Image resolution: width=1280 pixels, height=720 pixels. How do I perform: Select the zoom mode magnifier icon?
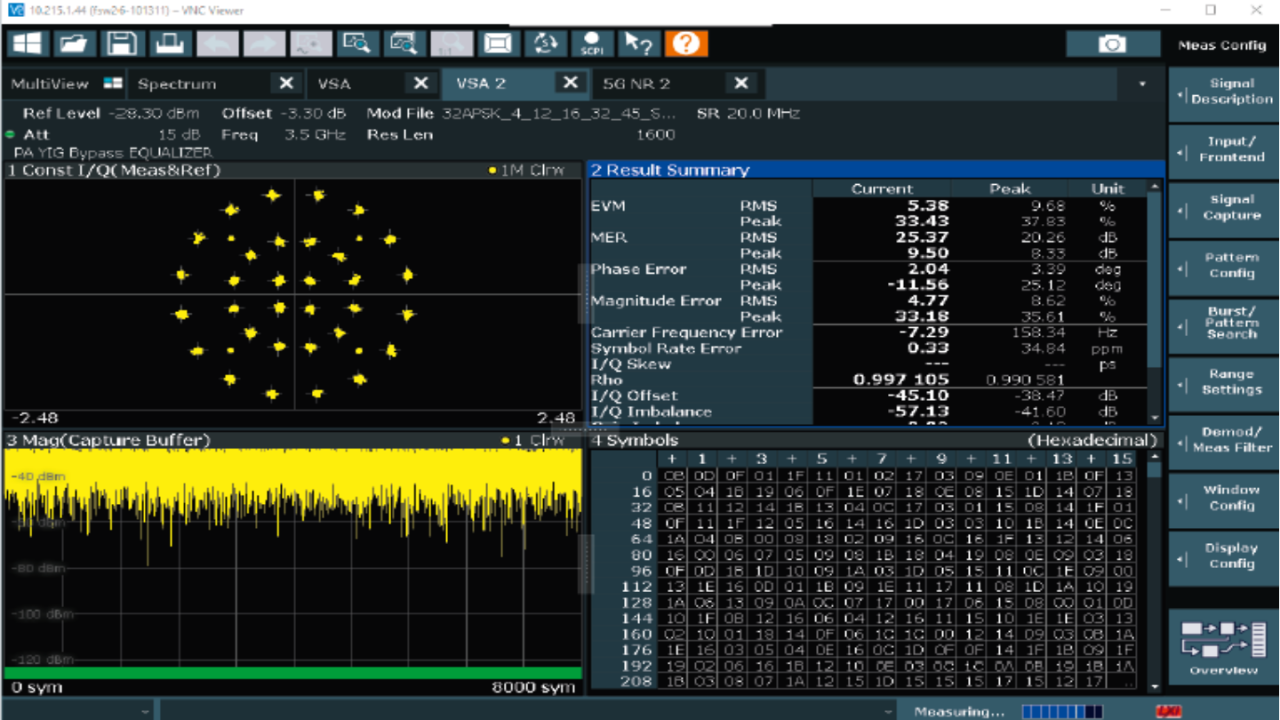(x=357, y=43)
